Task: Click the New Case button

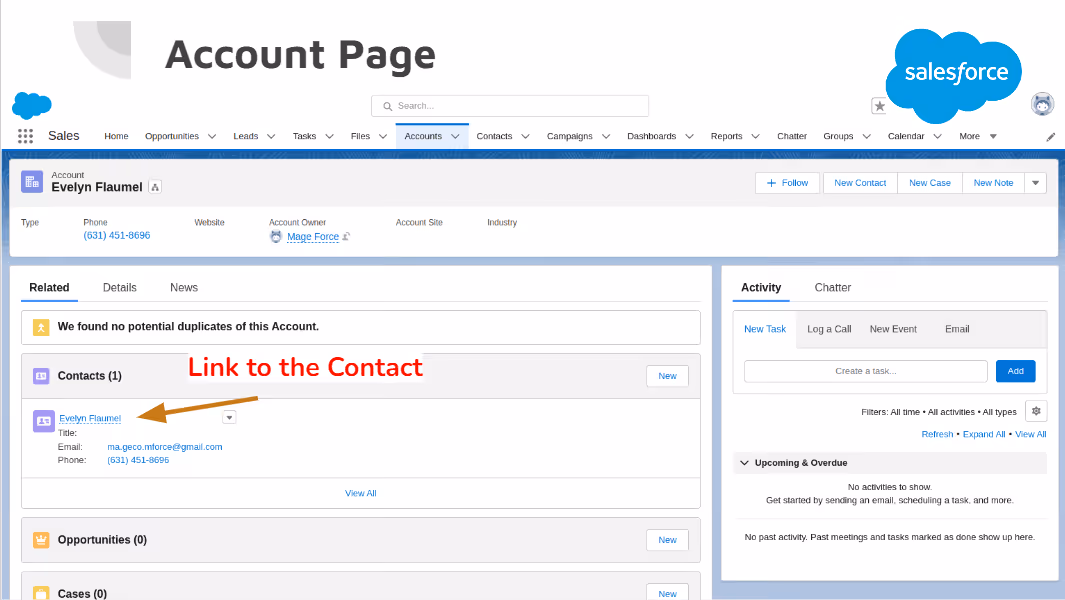Action: (x=930, y=183)
